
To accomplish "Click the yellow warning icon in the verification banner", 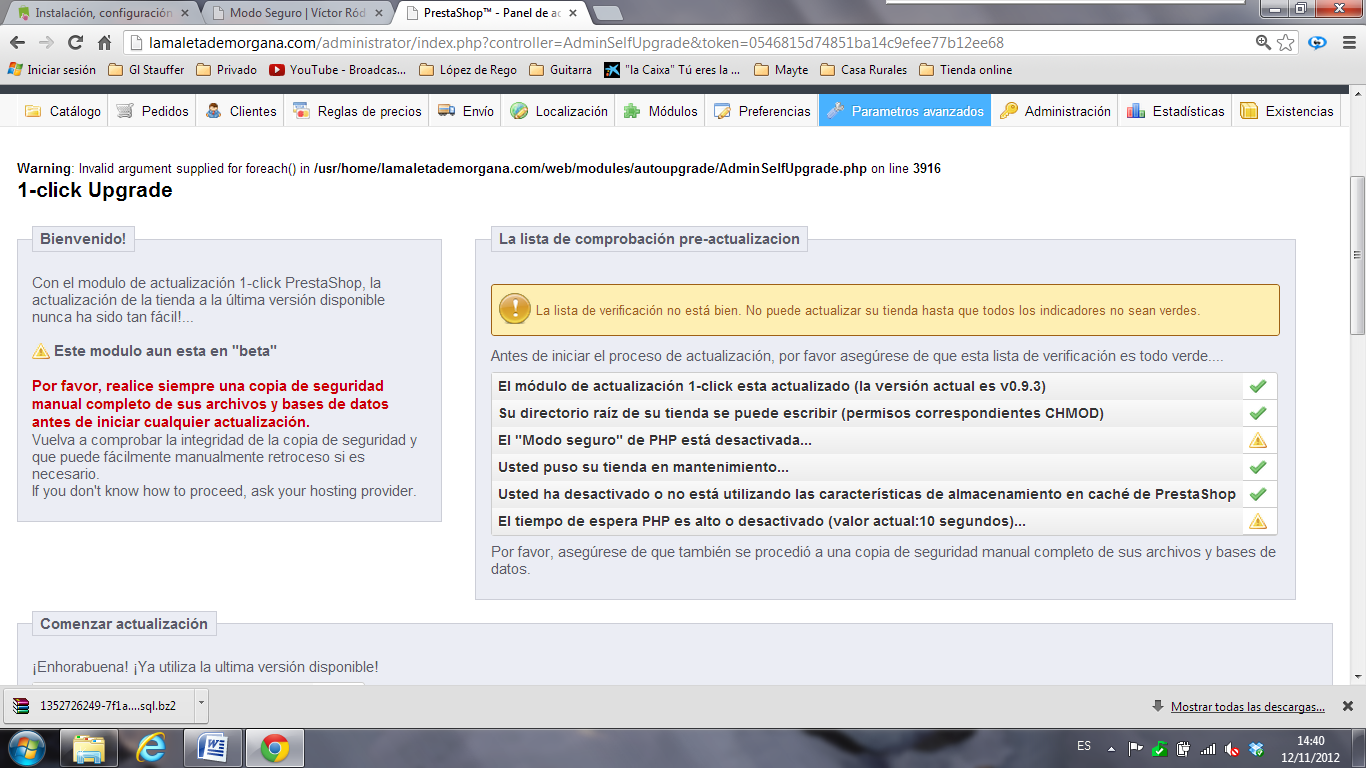I will (515, 309).
